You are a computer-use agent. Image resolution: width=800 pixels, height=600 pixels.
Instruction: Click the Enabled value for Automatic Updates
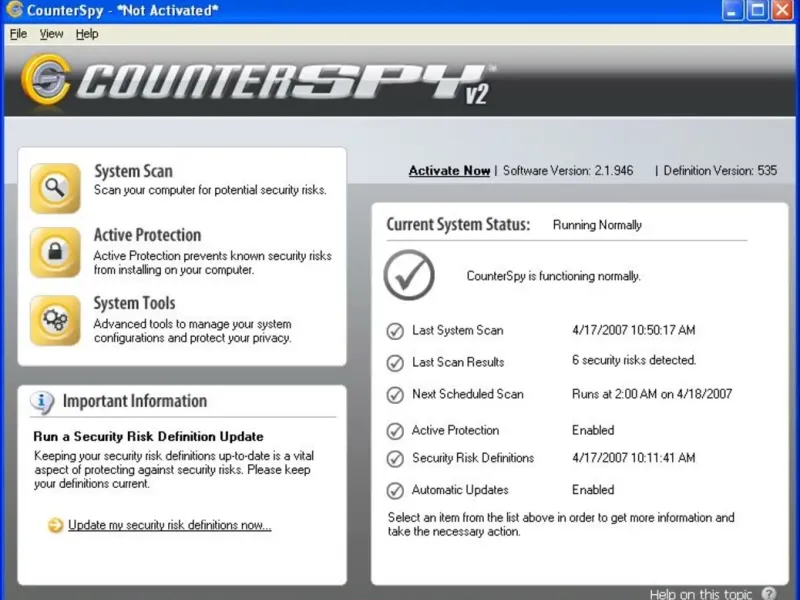click(x=593, y=490)
